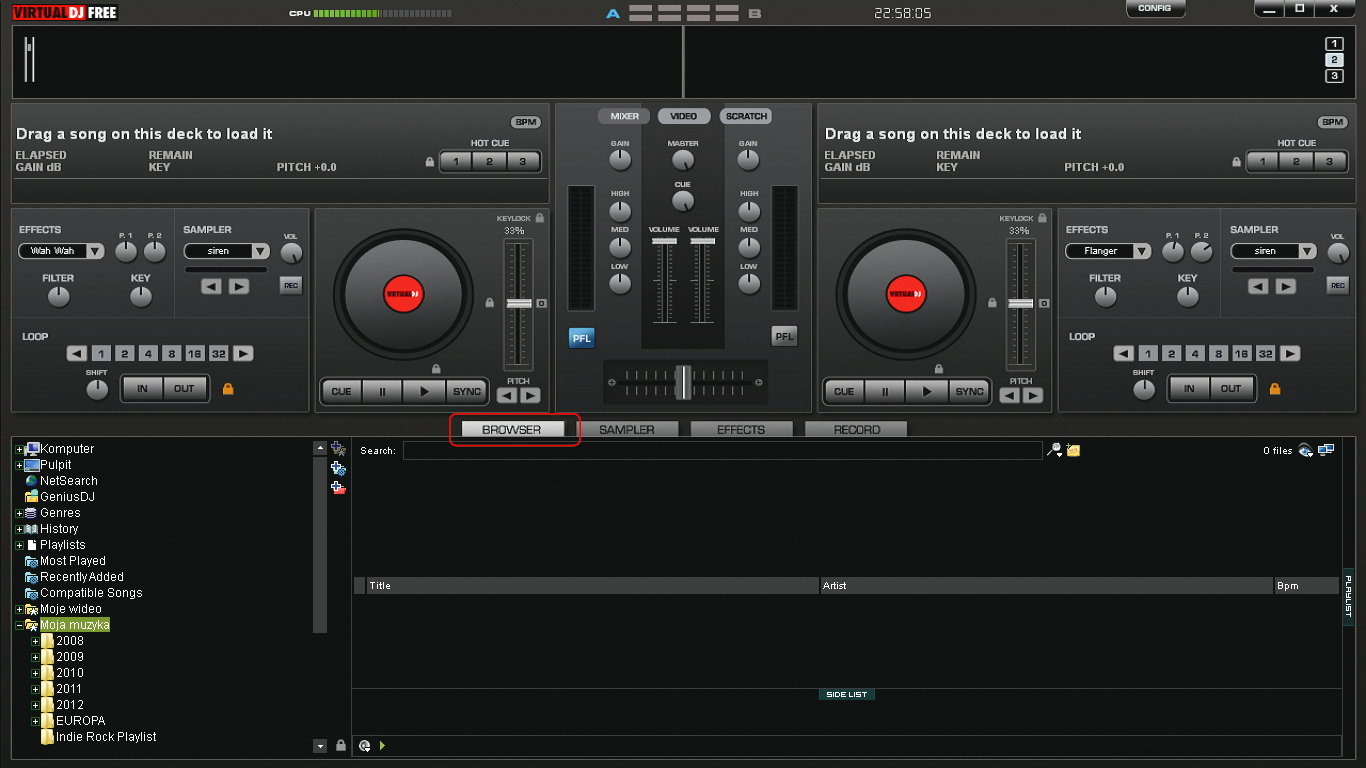Click the crossfader handle
The image size is (1366, 768).
click(683, 382)
